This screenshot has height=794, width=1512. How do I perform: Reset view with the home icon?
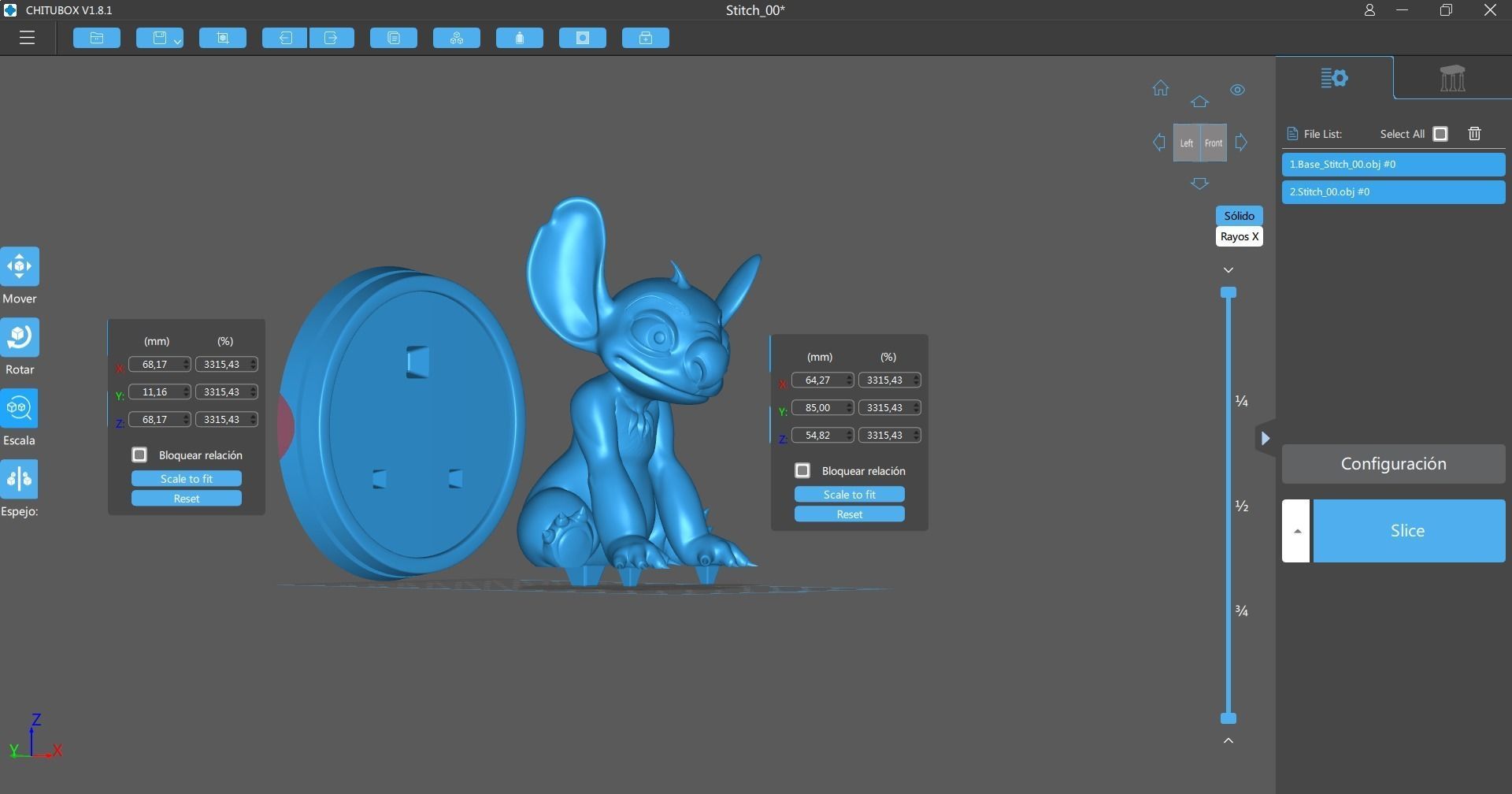coord(1161,88)
